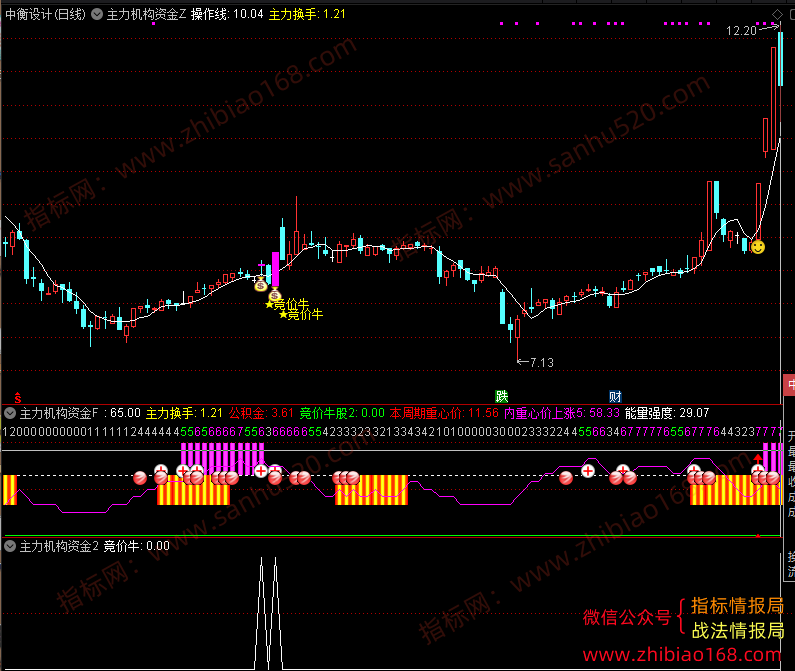
Task: Click the 战法情报局 text
Action: 738,630
